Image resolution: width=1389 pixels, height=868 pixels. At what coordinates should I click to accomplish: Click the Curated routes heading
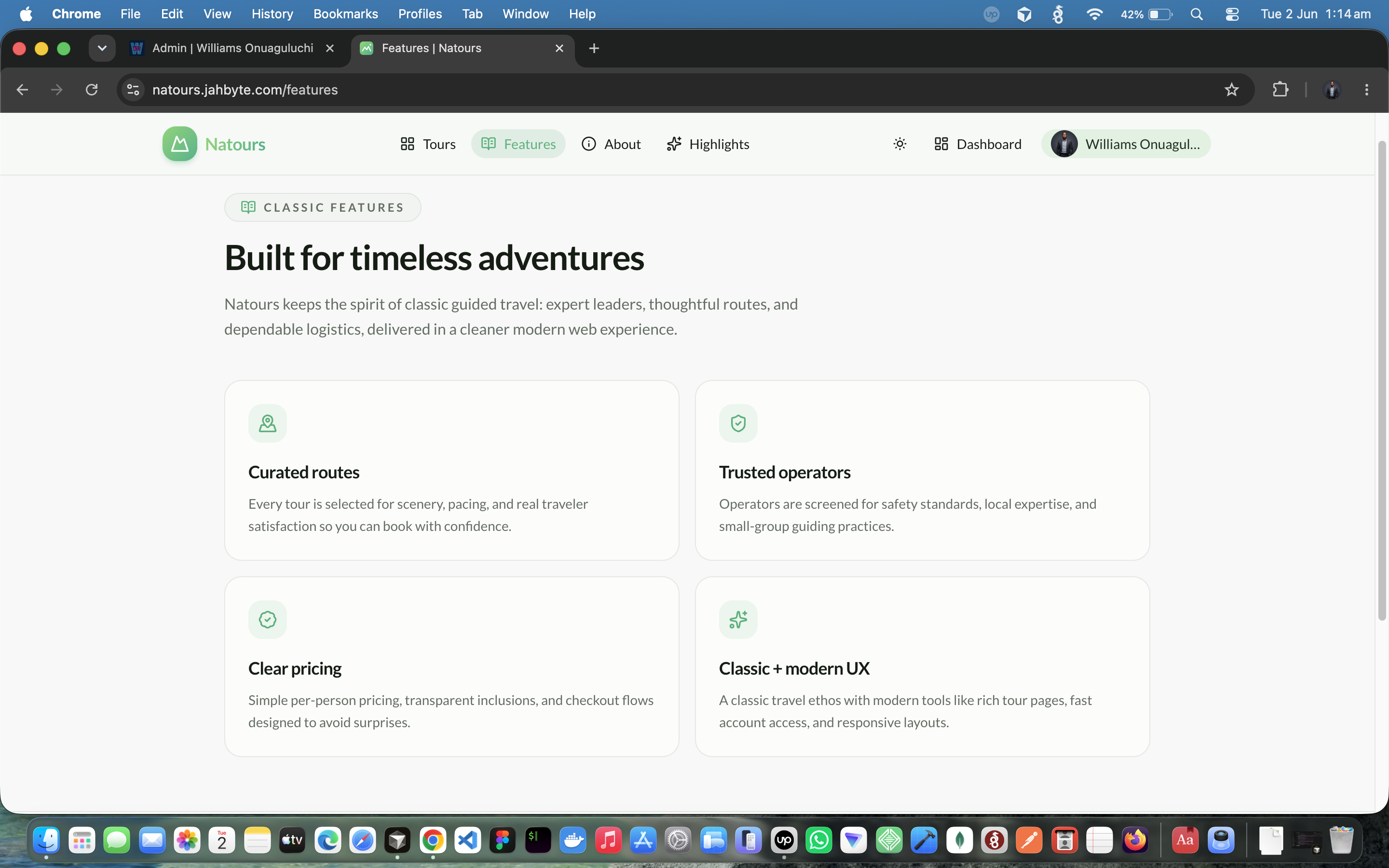[x=304, y=472]
